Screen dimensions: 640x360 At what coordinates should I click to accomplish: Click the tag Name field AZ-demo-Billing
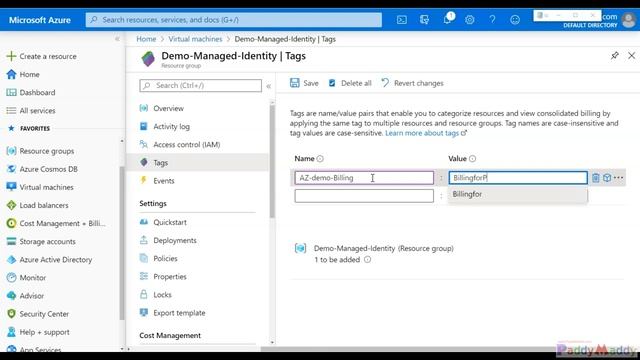click(364, 178)
